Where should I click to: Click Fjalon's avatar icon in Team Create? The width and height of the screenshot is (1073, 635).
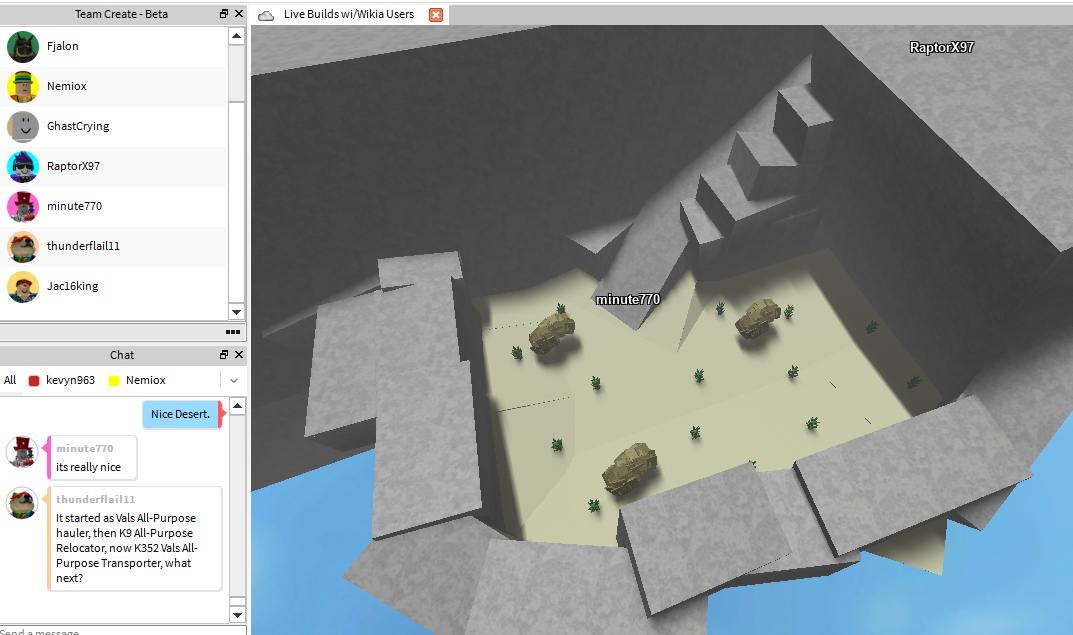coord(23,47)
